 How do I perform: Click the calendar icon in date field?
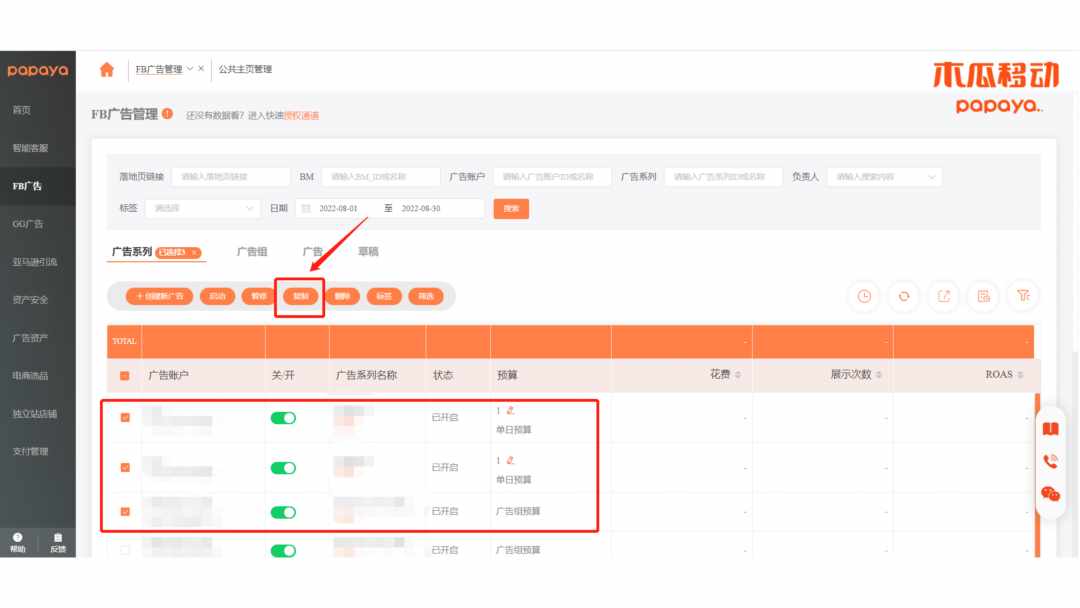tap(307, 209)
